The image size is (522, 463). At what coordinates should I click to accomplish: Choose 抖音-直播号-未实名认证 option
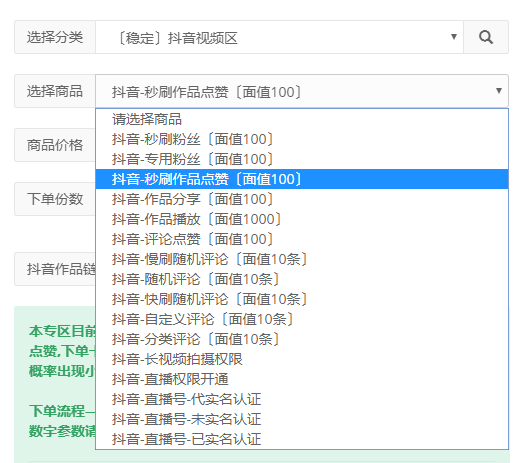point(302,419)
